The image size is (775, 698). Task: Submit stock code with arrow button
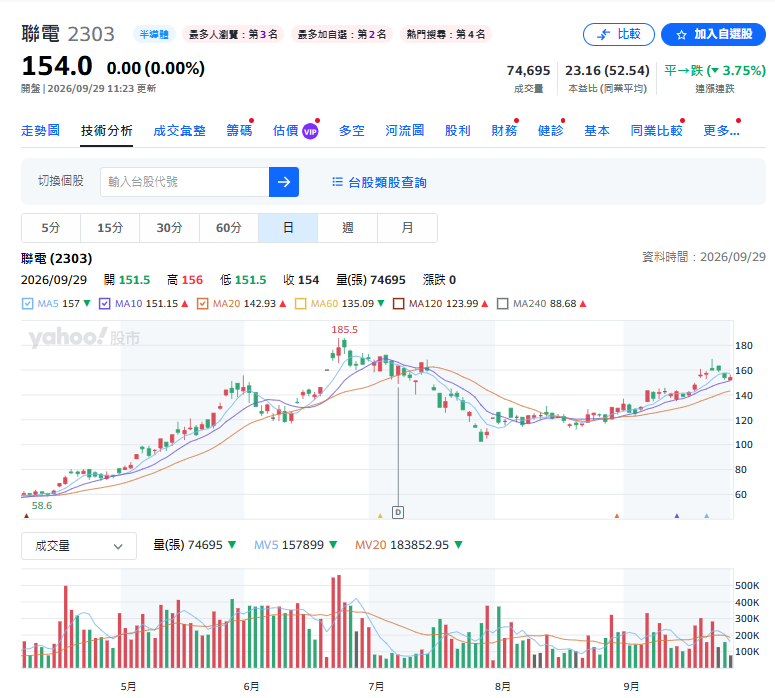point(284,182)
